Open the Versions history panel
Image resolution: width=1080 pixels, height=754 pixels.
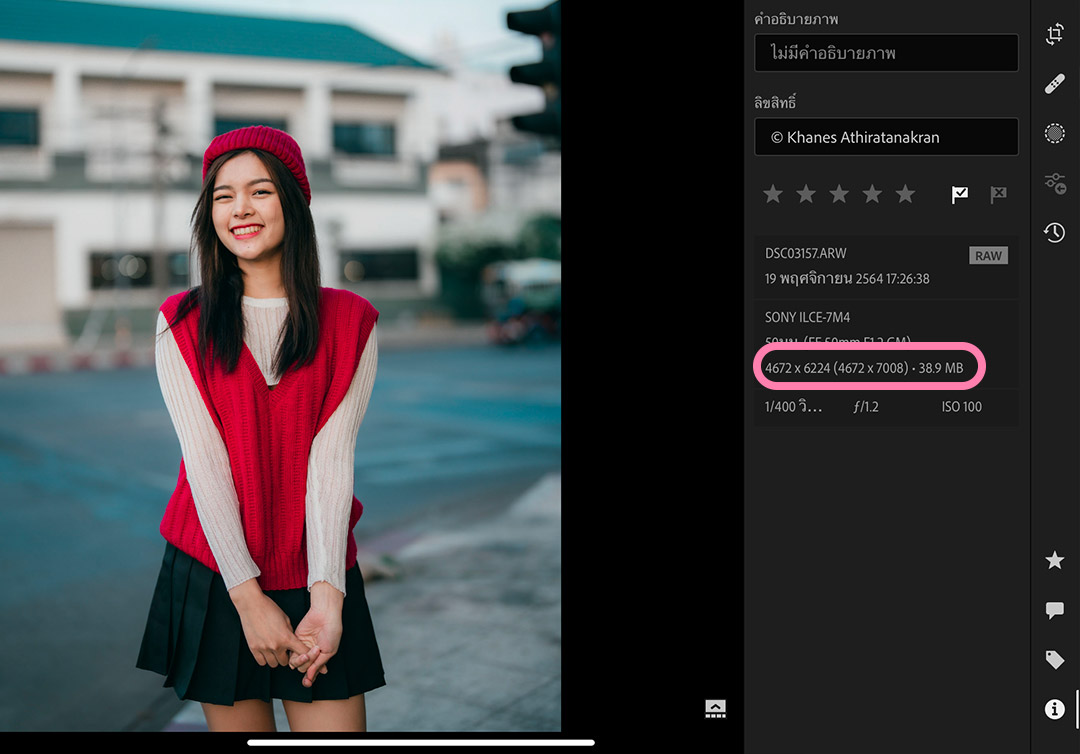tap(1055, 233)
